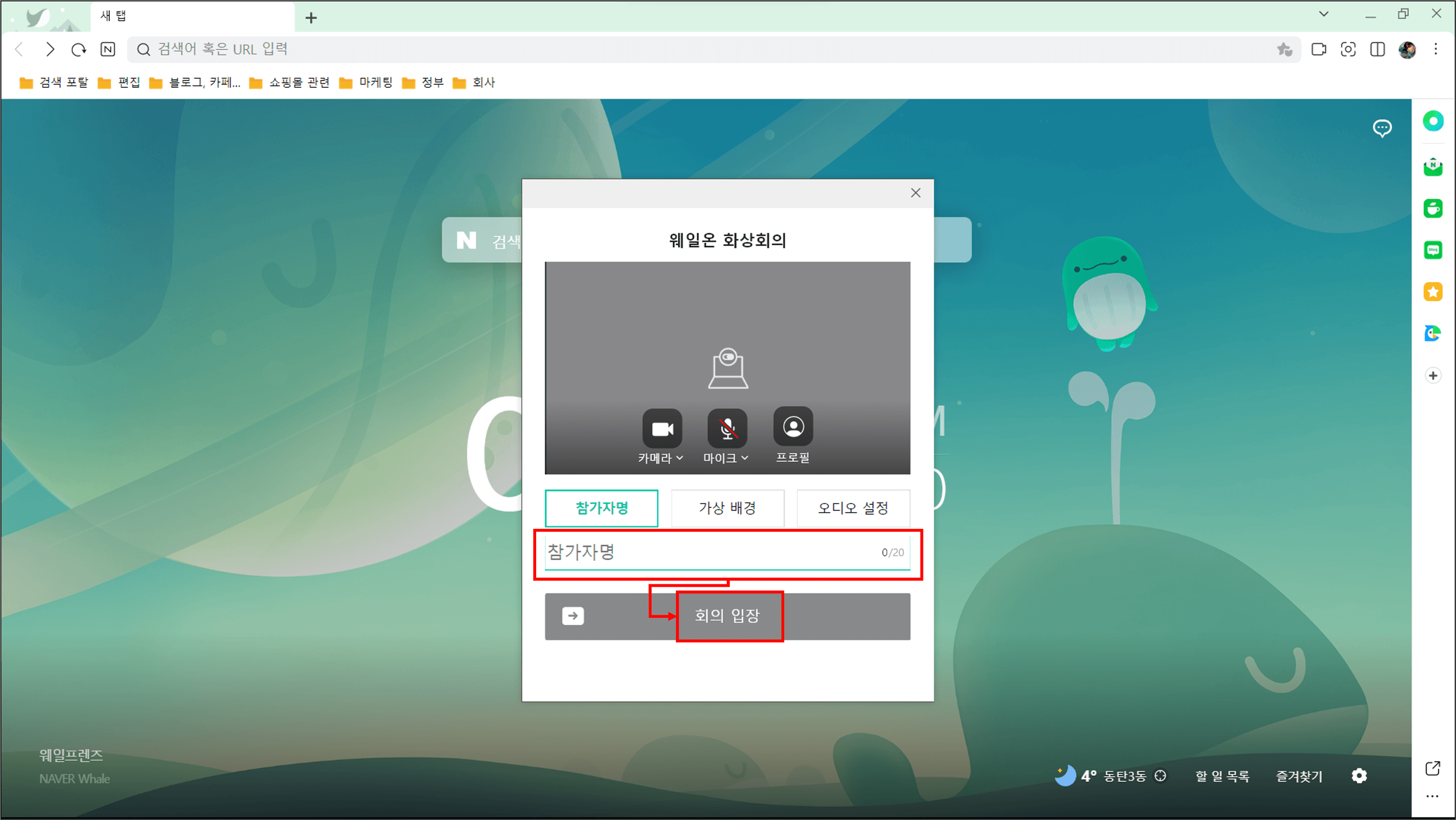Open Whale ON meeting icon in toolbar
1456x820 pixels.
[x=1318, y=50]
